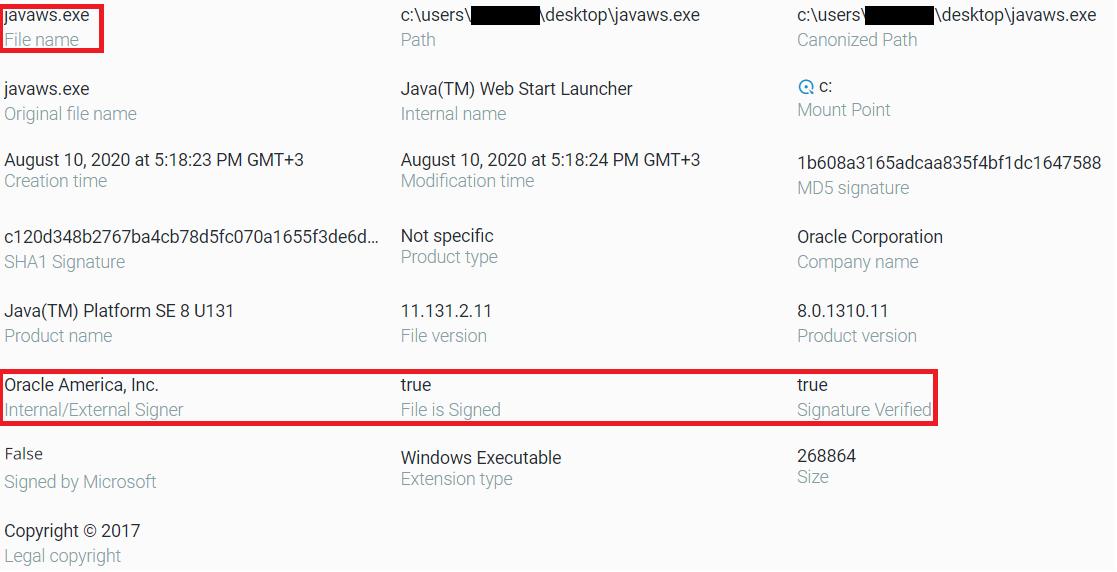This screenshot has height=572, width=1117.
Task: Select the MD5 signature hash value
Action: click(949, 163)
